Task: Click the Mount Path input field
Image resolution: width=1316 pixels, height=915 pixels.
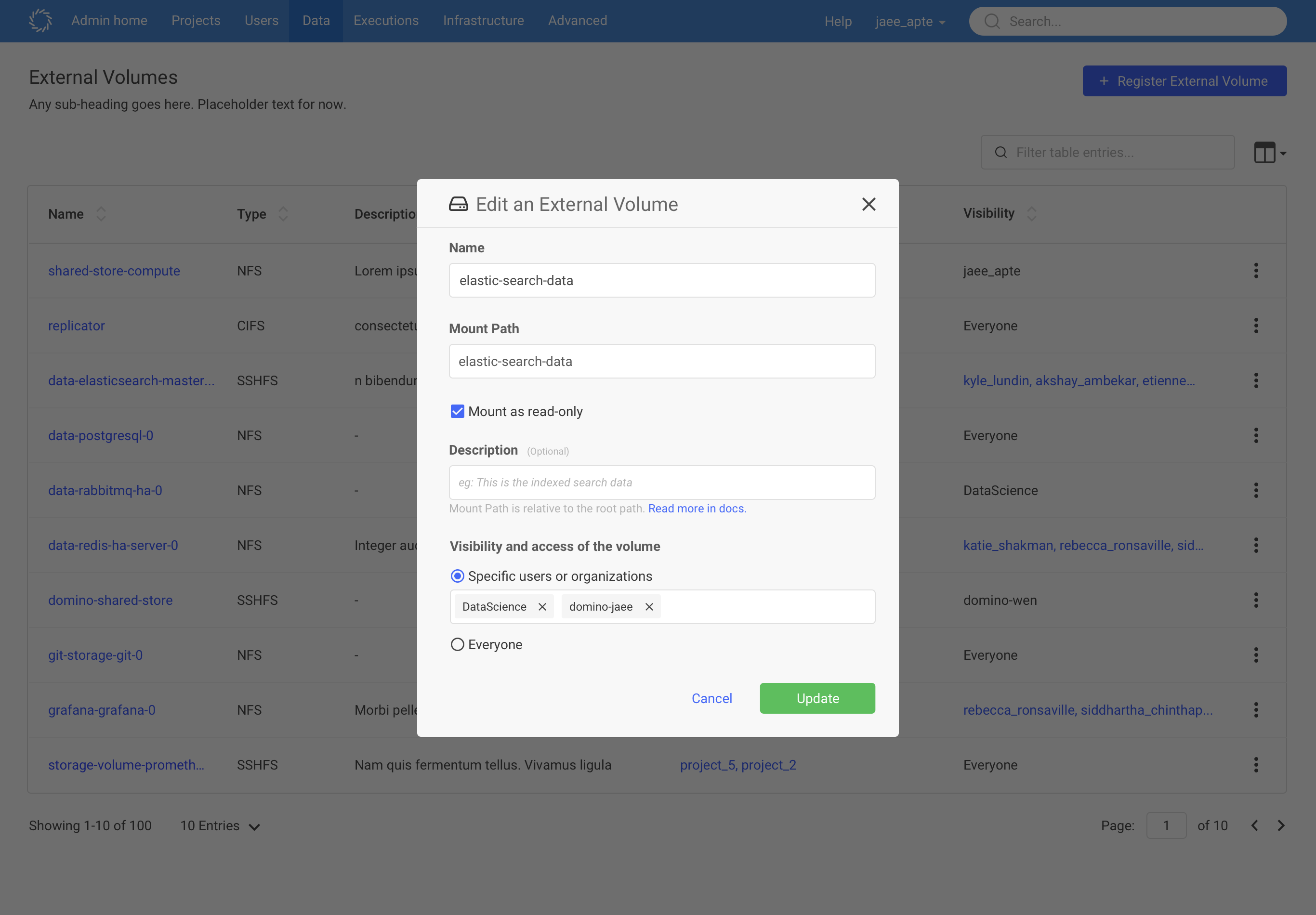Action: point(662,361)
